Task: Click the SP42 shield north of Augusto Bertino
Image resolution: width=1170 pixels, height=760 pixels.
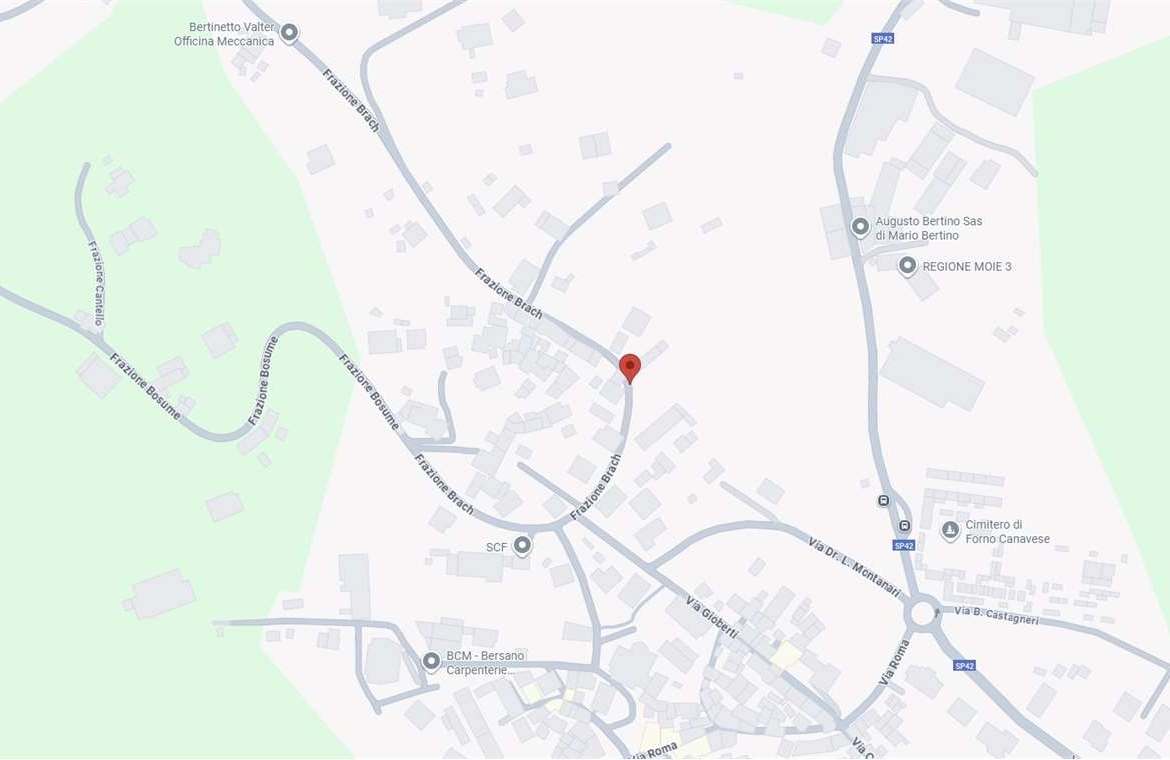Action: (883, 39)
